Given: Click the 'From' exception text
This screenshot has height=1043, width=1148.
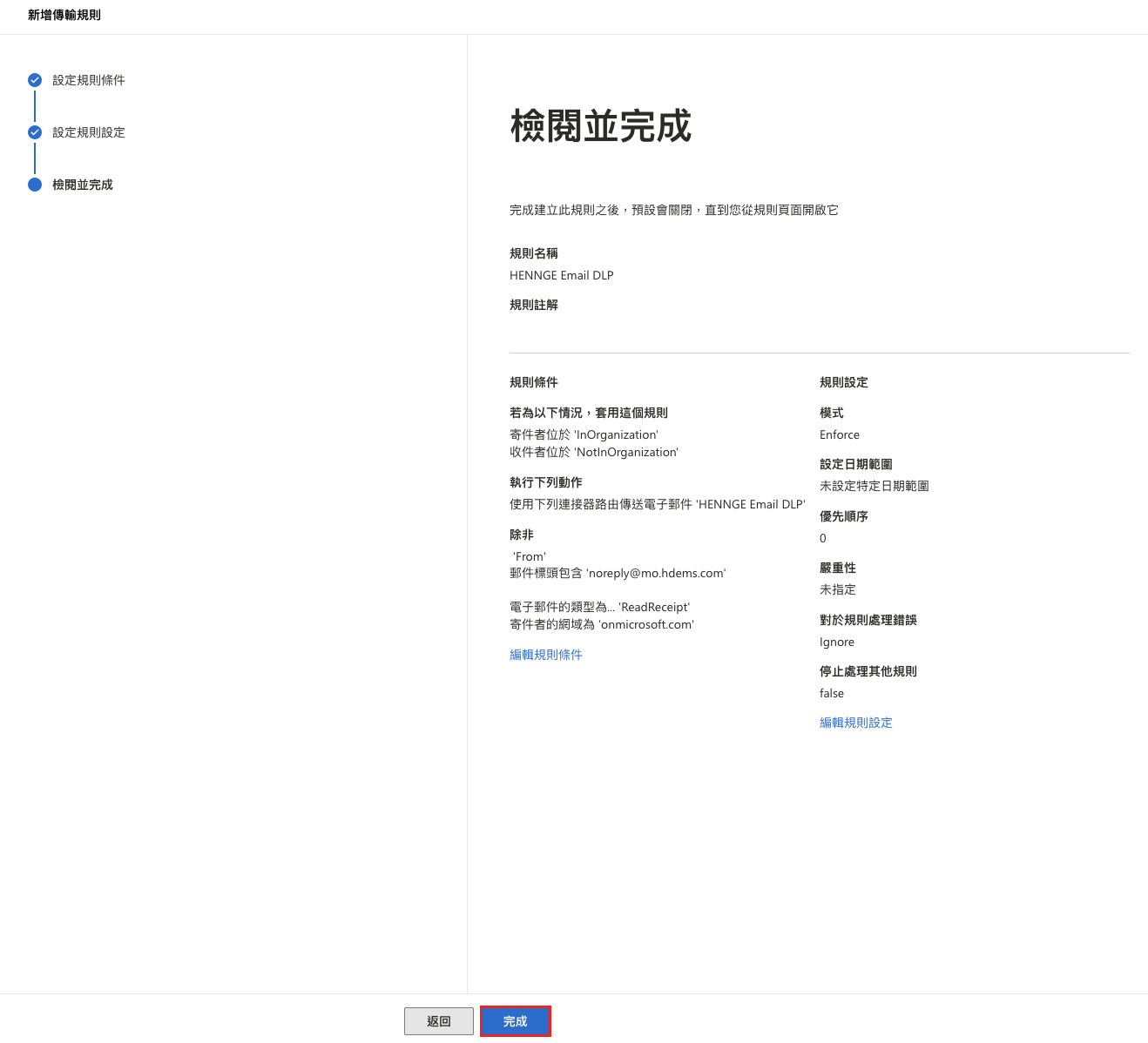Looking at the screenshot, I should click(530, 556).
